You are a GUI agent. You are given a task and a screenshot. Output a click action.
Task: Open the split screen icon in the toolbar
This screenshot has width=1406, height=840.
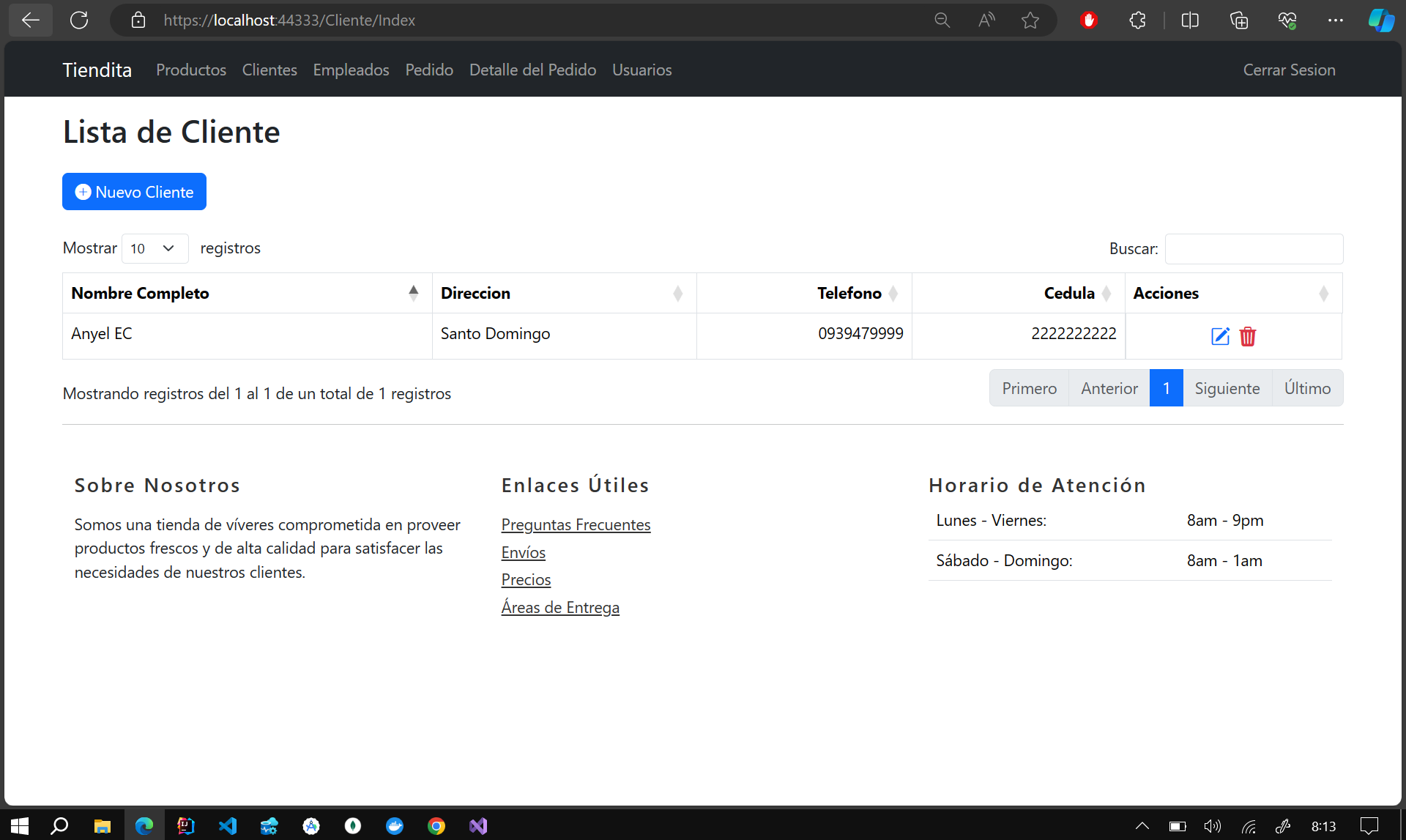tap(1190, 21)
